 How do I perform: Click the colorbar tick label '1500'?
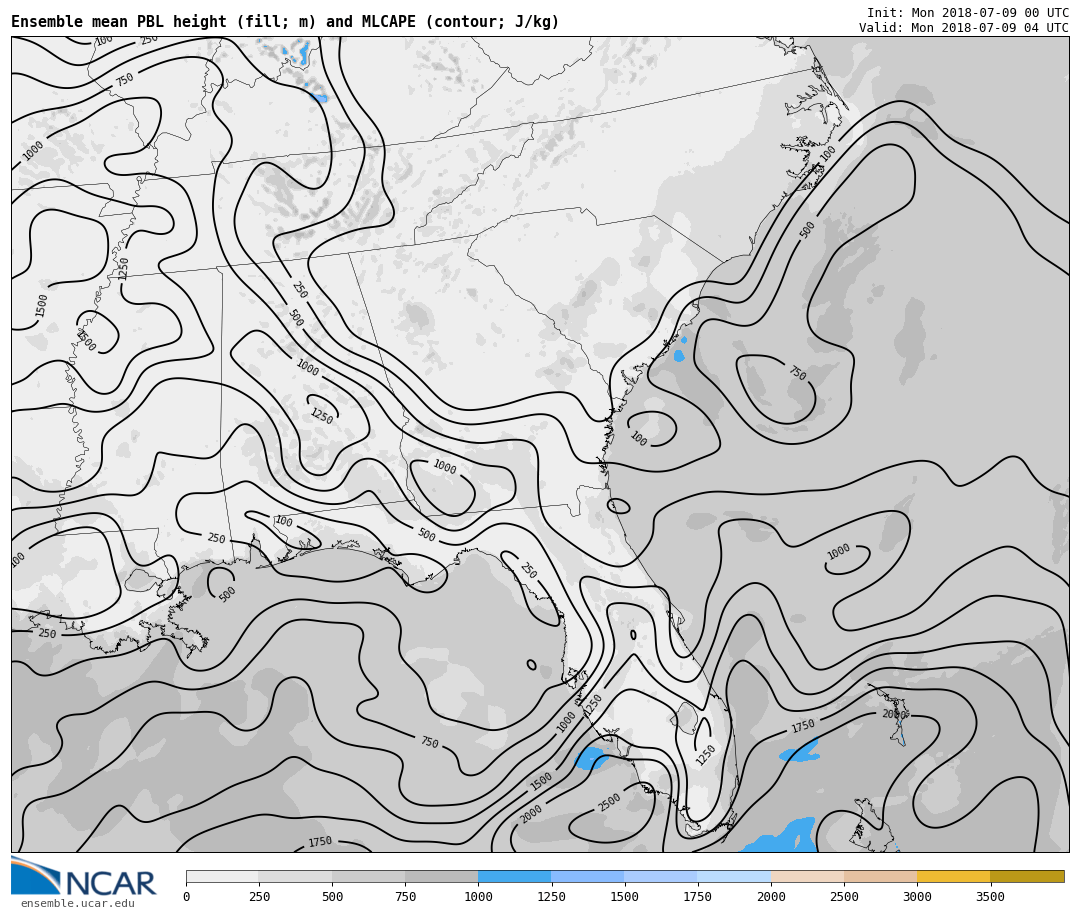click(x=624, y=896)
